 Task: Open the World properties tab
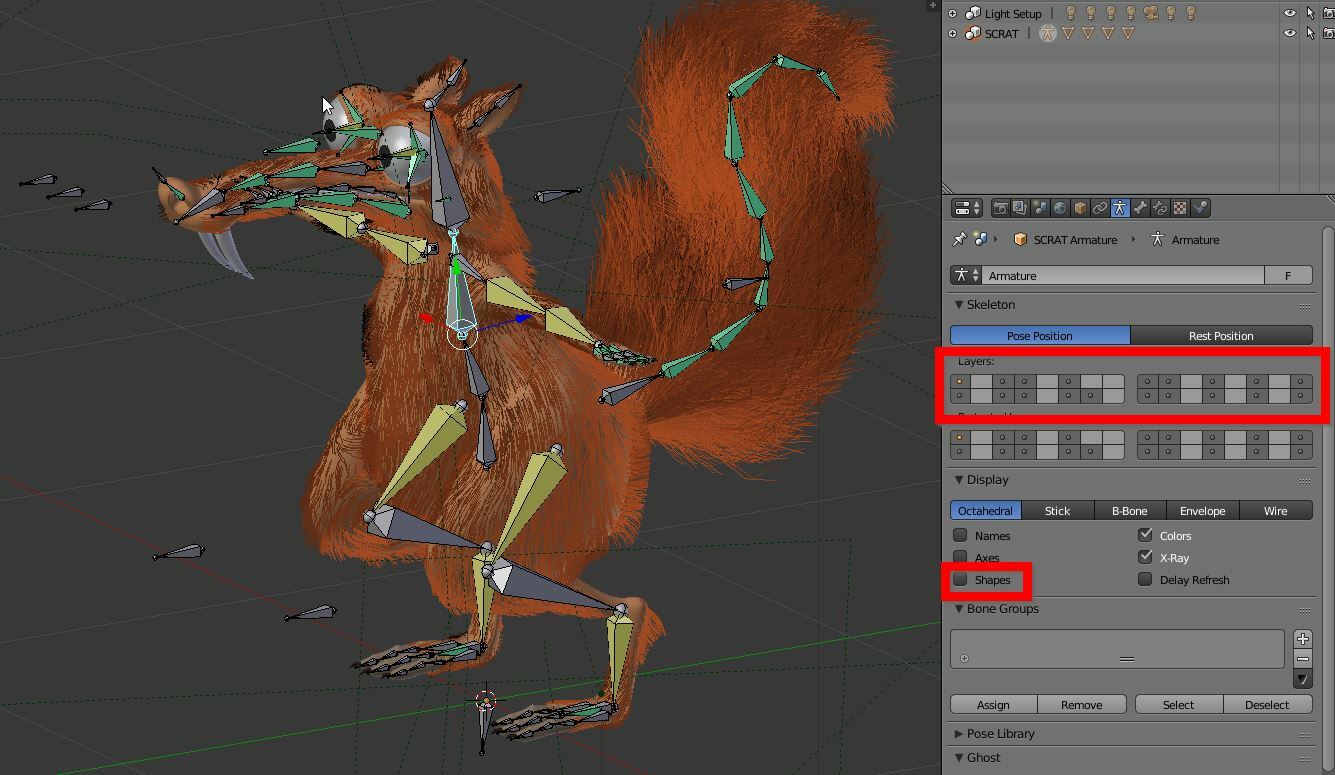(x=1060, y=208)
